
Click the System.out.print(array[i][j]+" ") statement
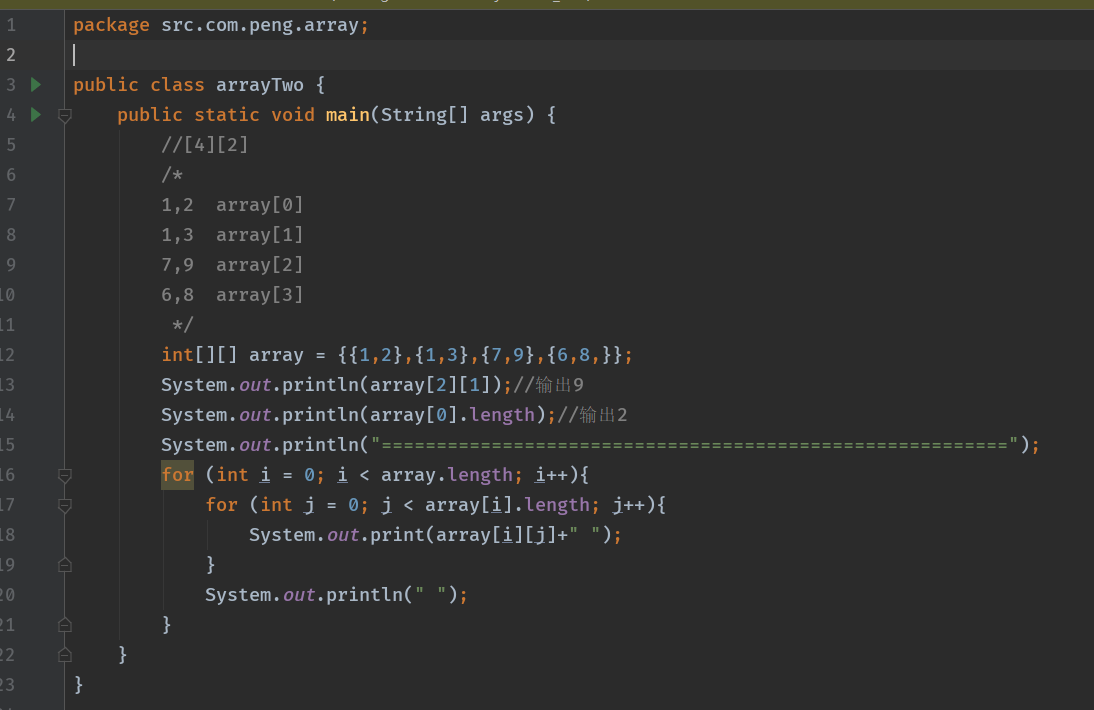pos(435,535)
